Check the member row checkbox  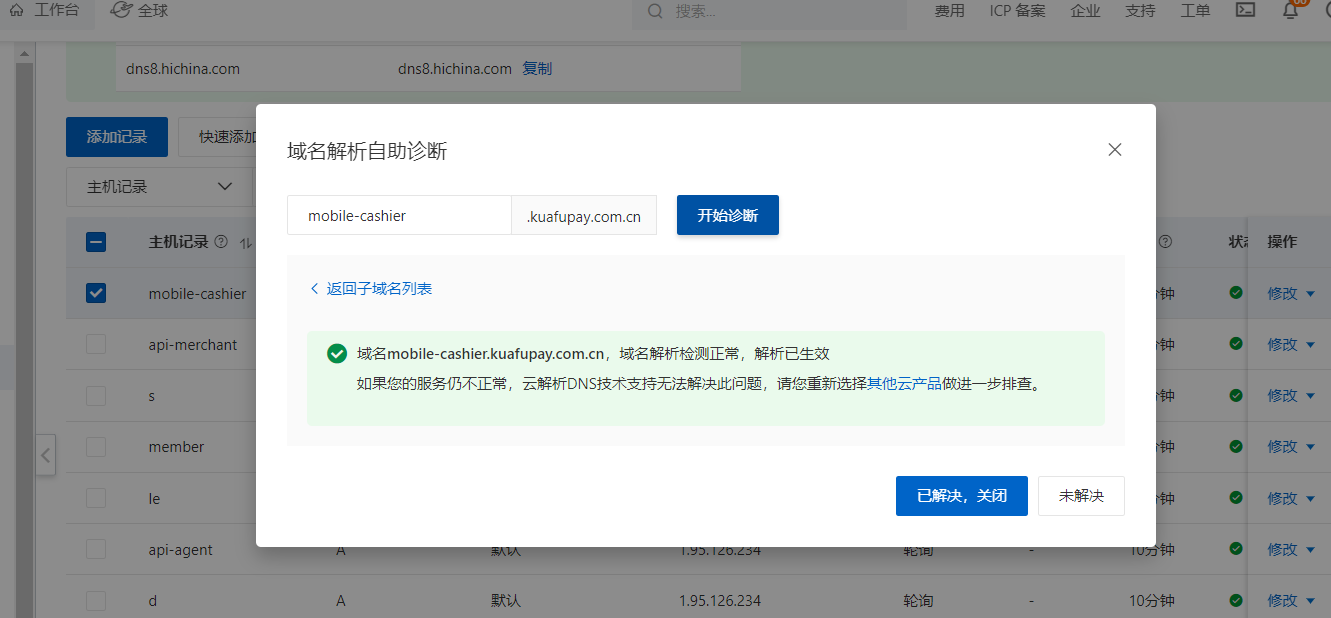point(96,447)
